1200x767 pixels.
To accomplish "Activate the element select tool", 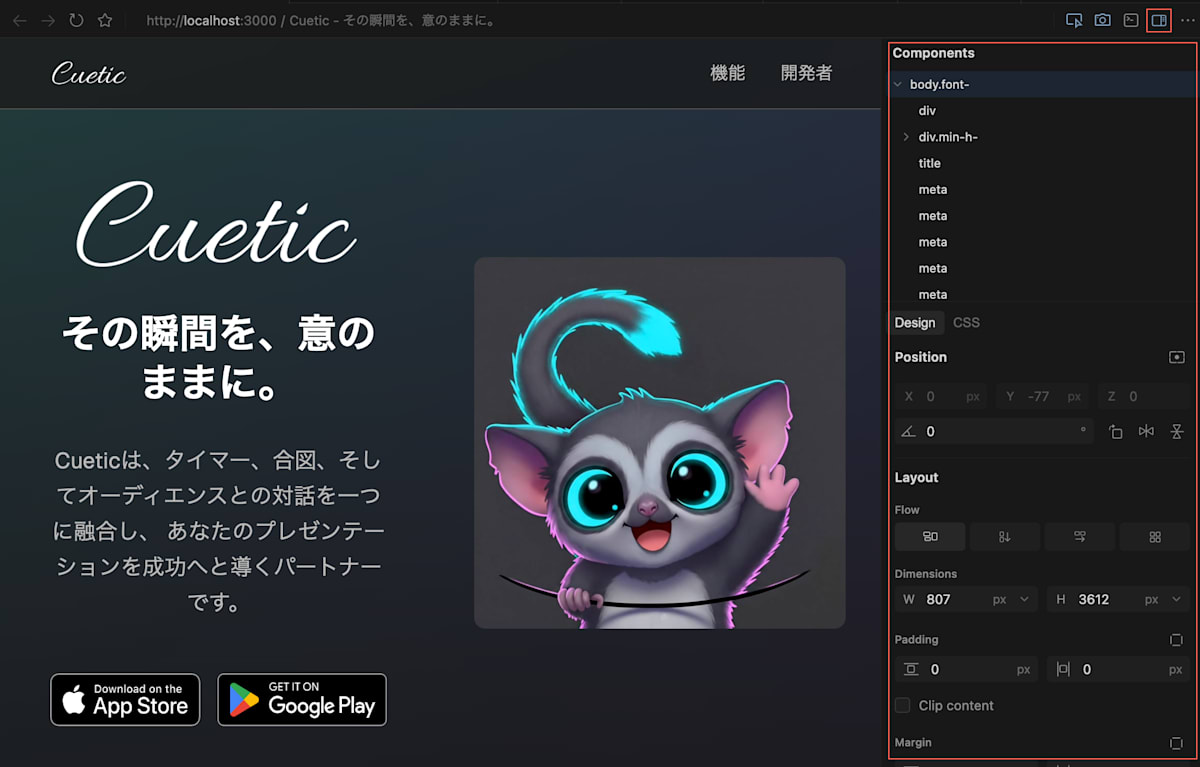I will click(1074, 20).
